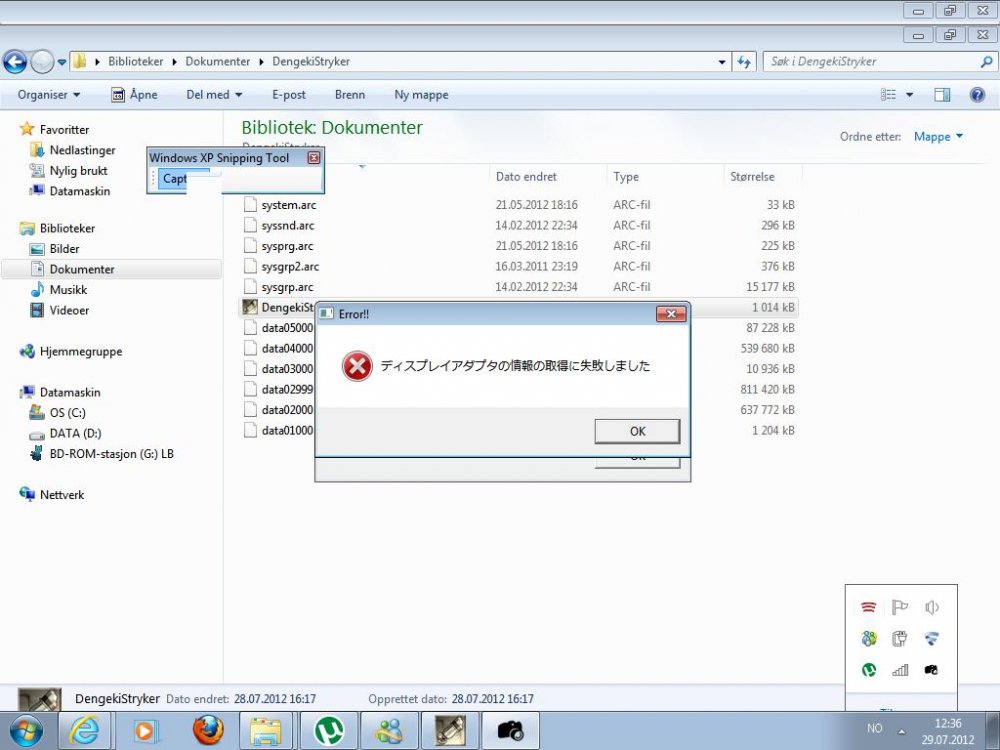This screenshot has width=1000, height=750.
Task: Click Brenn in the toolbar
Action: coord(350,95)
